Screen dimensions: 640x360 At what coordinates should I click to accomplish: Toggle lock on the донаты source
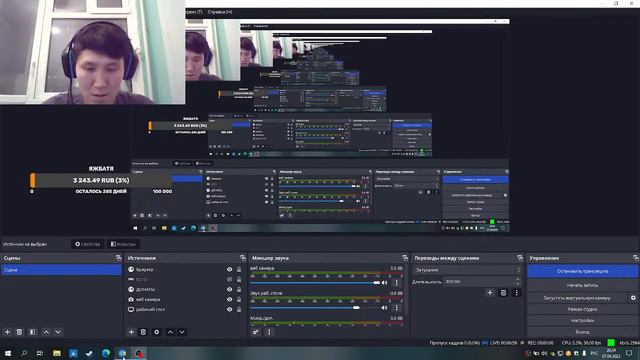click(x=239, y=289)
